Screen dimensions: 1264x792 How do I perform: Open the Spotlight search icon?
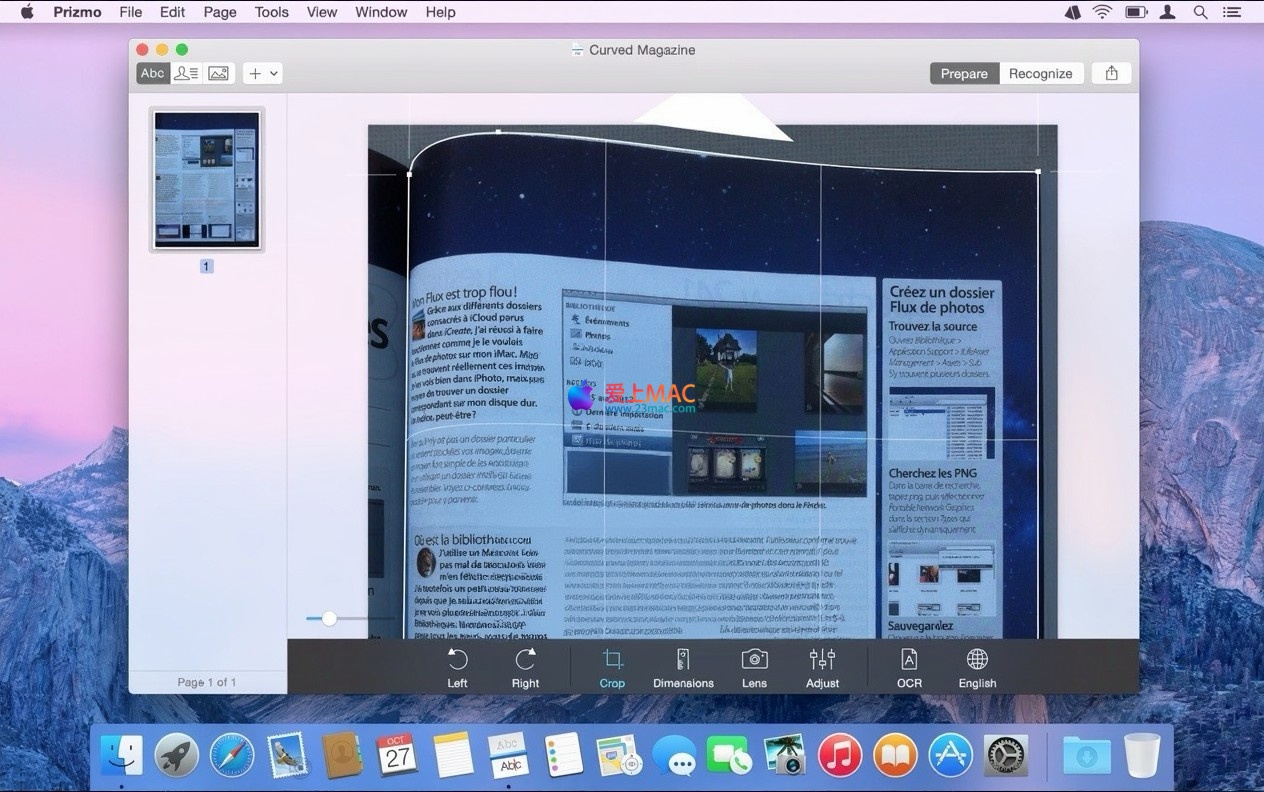(x=1200, y=12)
